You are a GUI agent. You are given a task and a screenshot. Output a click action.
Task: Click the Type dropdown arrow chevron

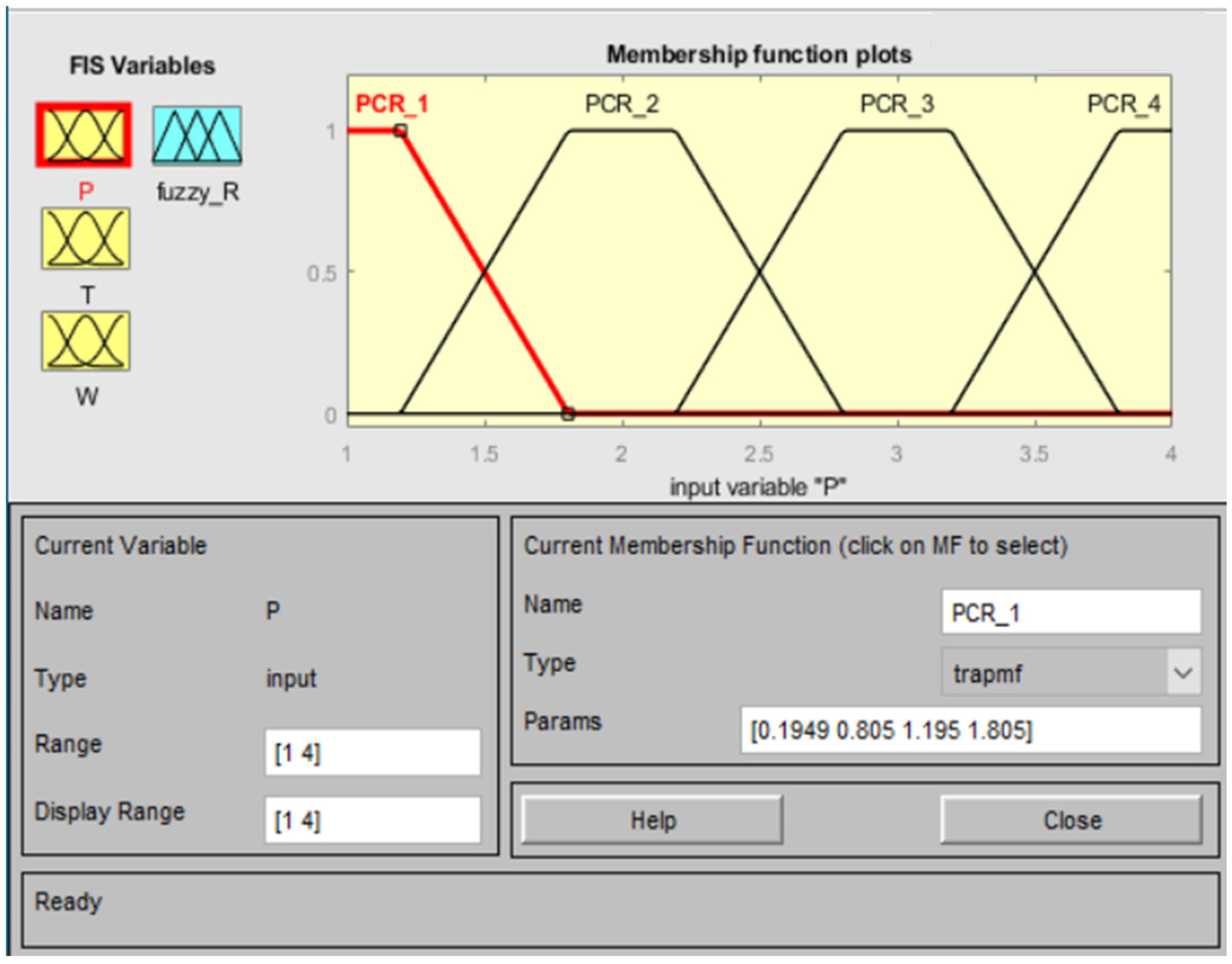[x=1183, y=673]
